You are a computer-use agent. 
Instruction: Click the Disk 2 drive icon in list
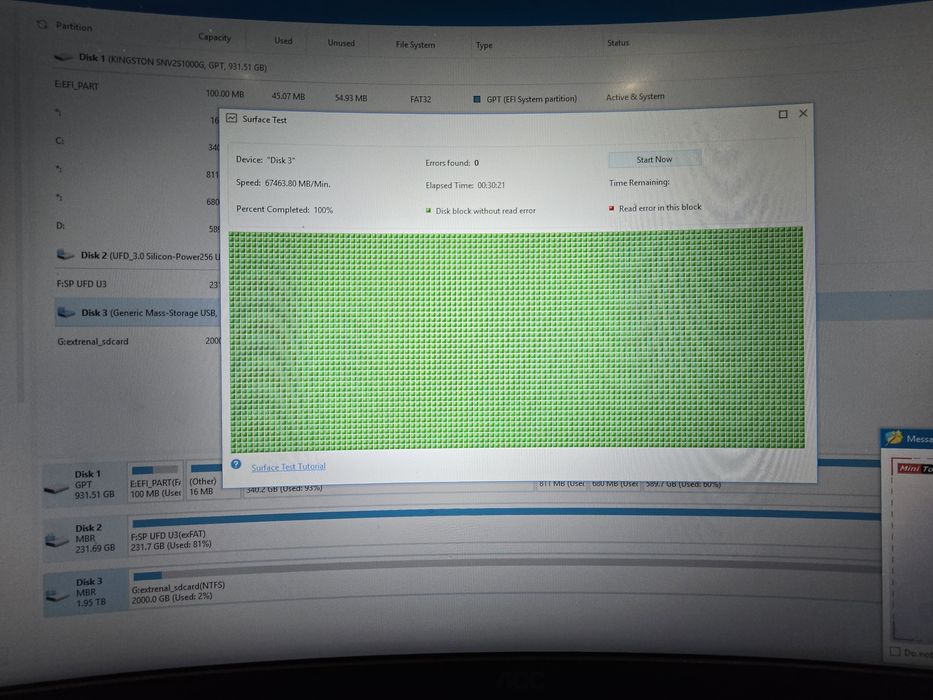pos(65,255)
